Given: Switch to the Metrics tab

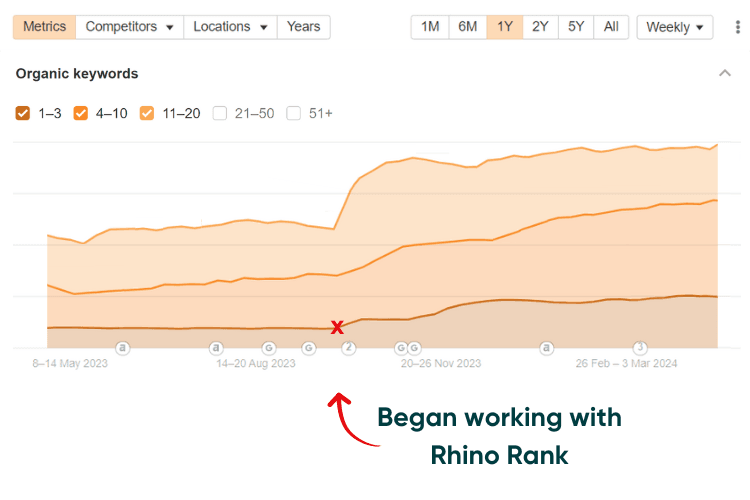Looking at the screenshot, I should pyautogui.click(x=44, y=27).
